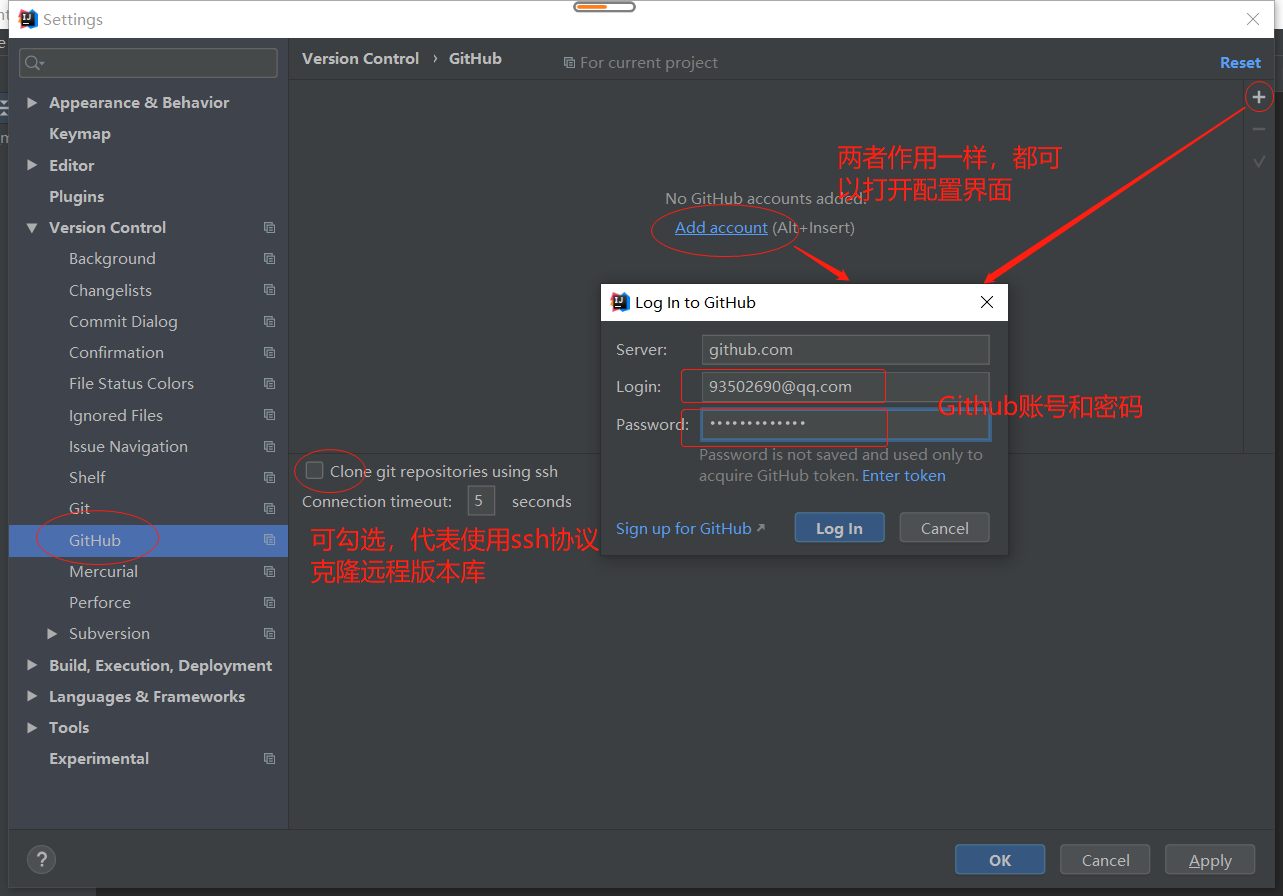Click the help question mark button

tap(41, 859)
